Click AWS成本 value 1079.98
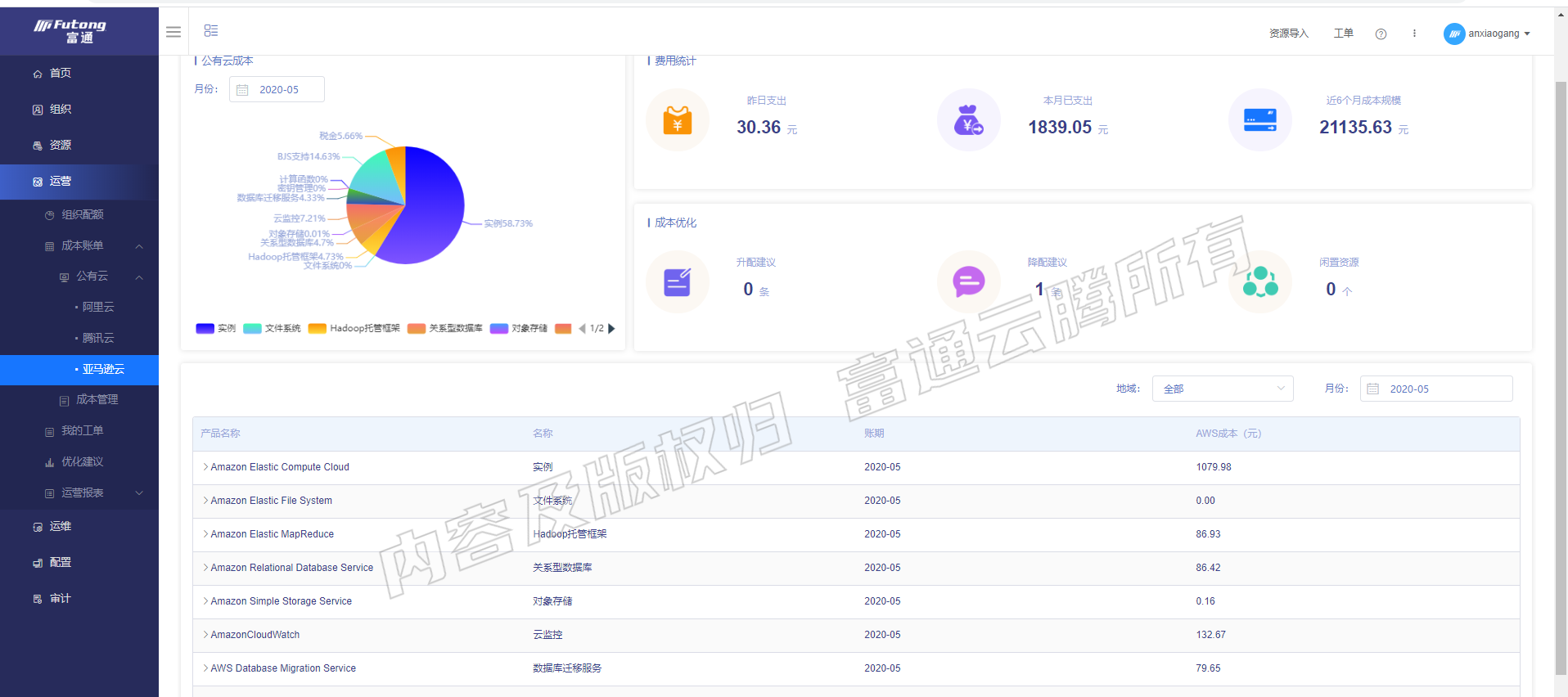The height and width of the screenshot is (697, 1568). coord(1214,467)
